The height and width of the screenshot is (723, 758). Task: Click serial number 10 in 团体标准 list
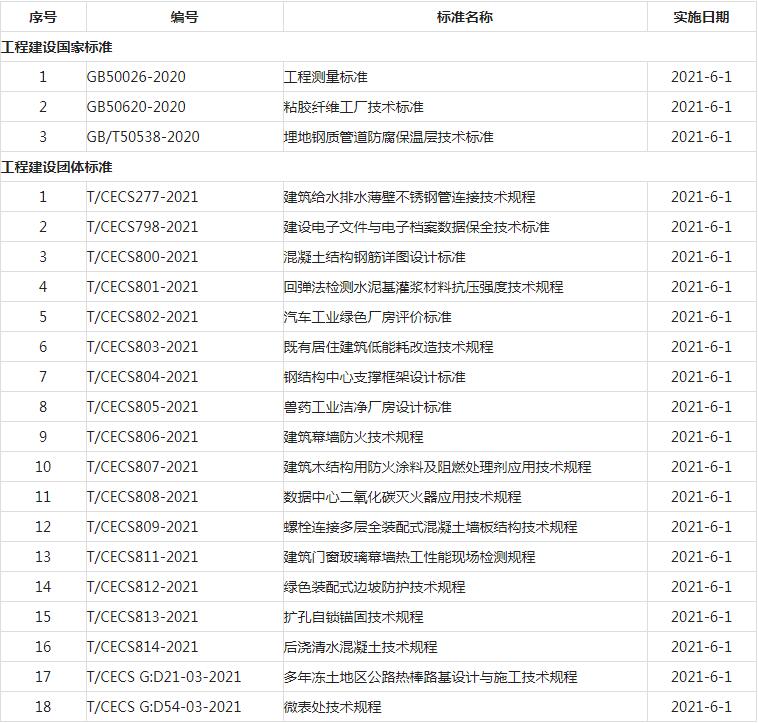[43, 466]
